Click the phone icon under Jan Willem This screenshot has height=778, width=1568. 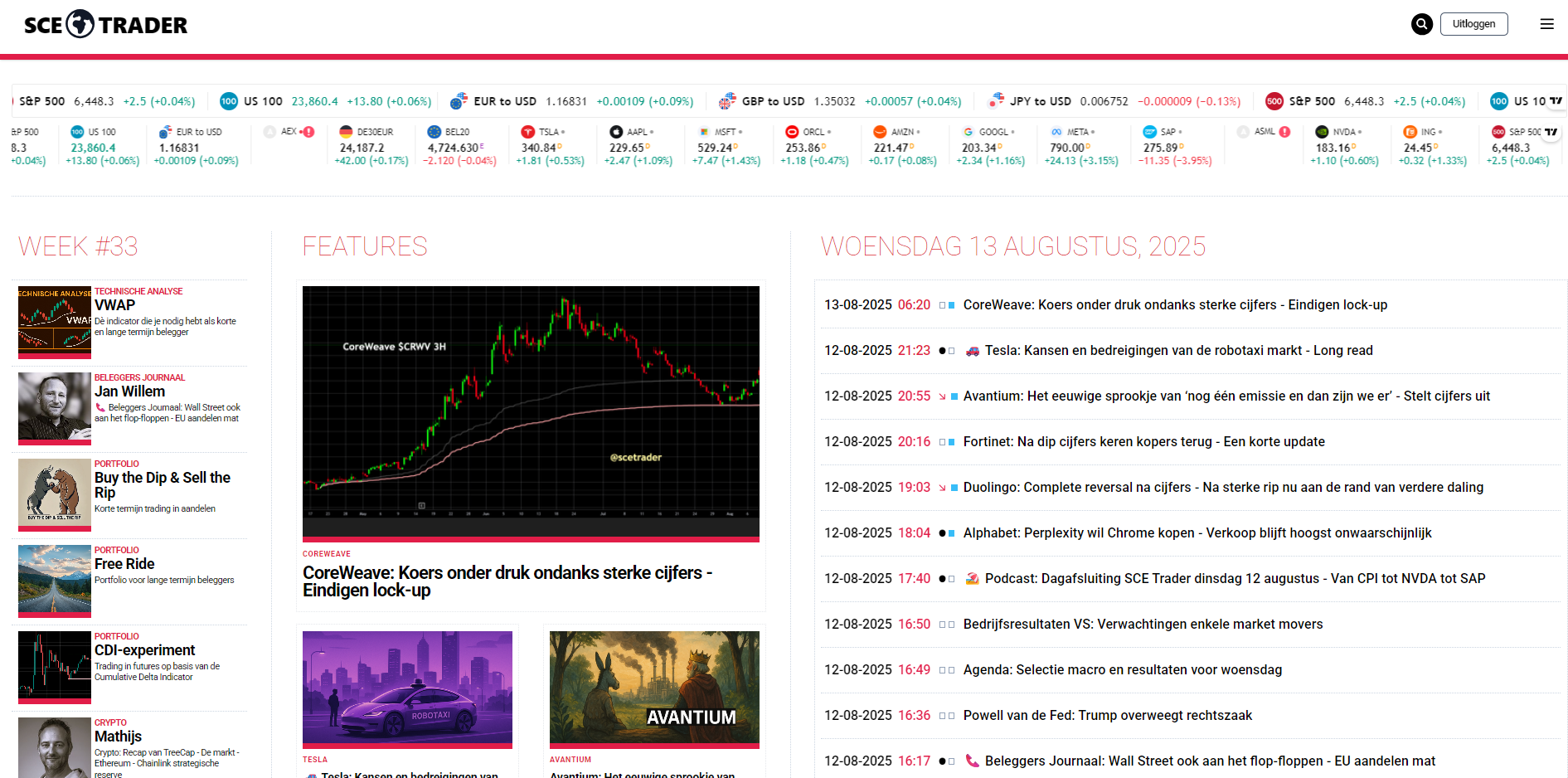[x=100, y=407]
